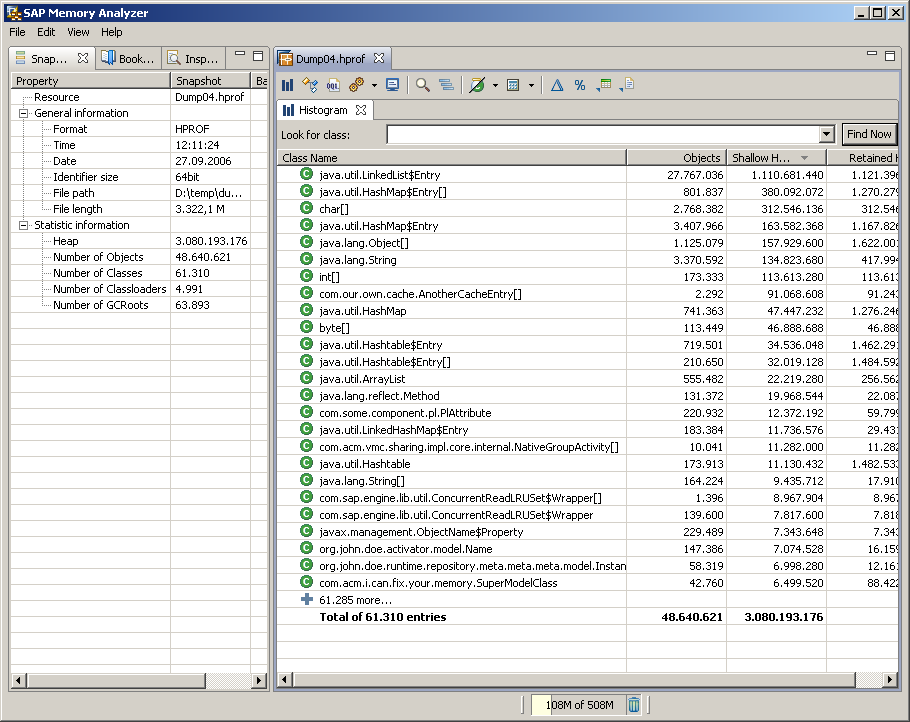
Task: Click the stacked bars grouping icon
Action: click(x=446, y=85)
